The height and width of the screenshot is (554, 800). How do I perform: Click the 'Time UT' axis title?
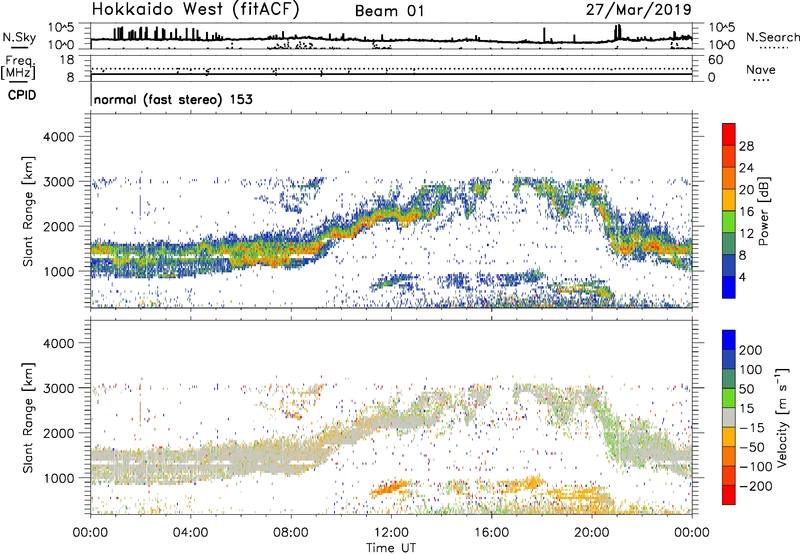(391, 547)
